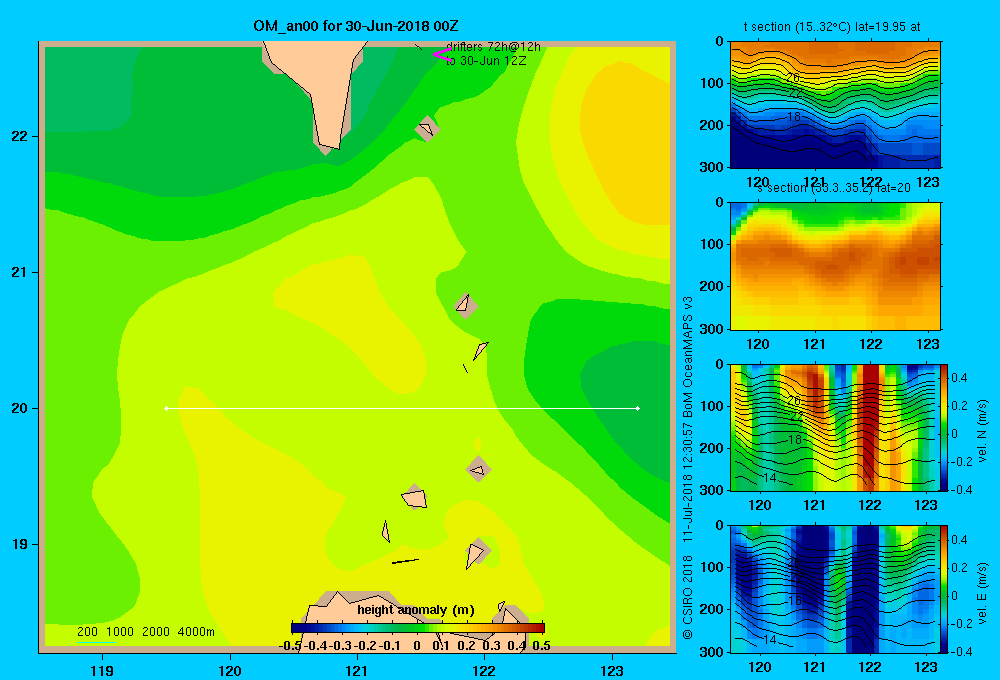Image resolution: width=1000 pixels, height=680 pixels.
Task: Click the 'vel. E (m/s)' axis label
Action: (x=982, y=592)
